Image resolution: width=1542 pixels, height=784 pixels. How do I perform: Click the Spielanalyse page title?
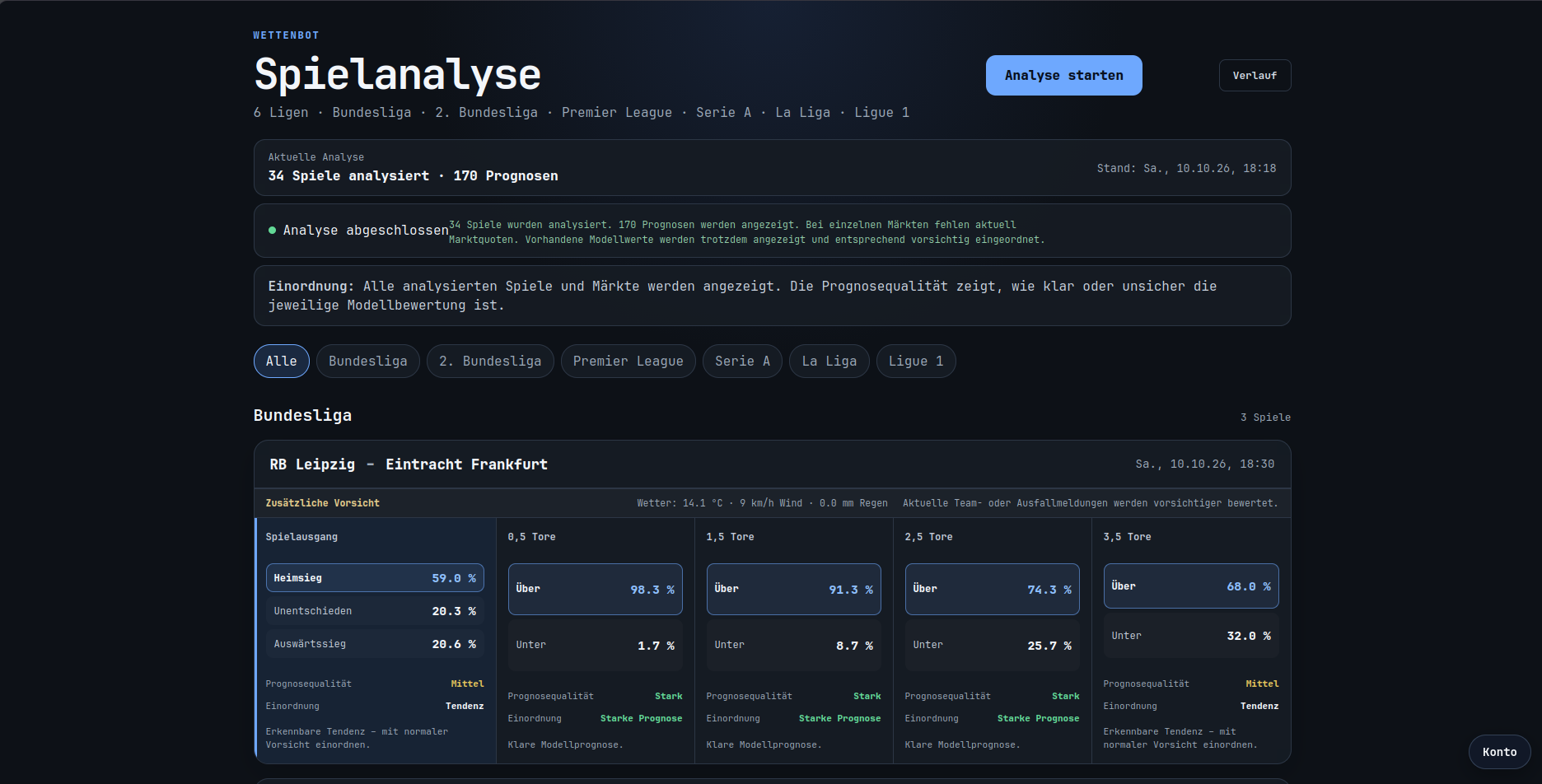397,74
